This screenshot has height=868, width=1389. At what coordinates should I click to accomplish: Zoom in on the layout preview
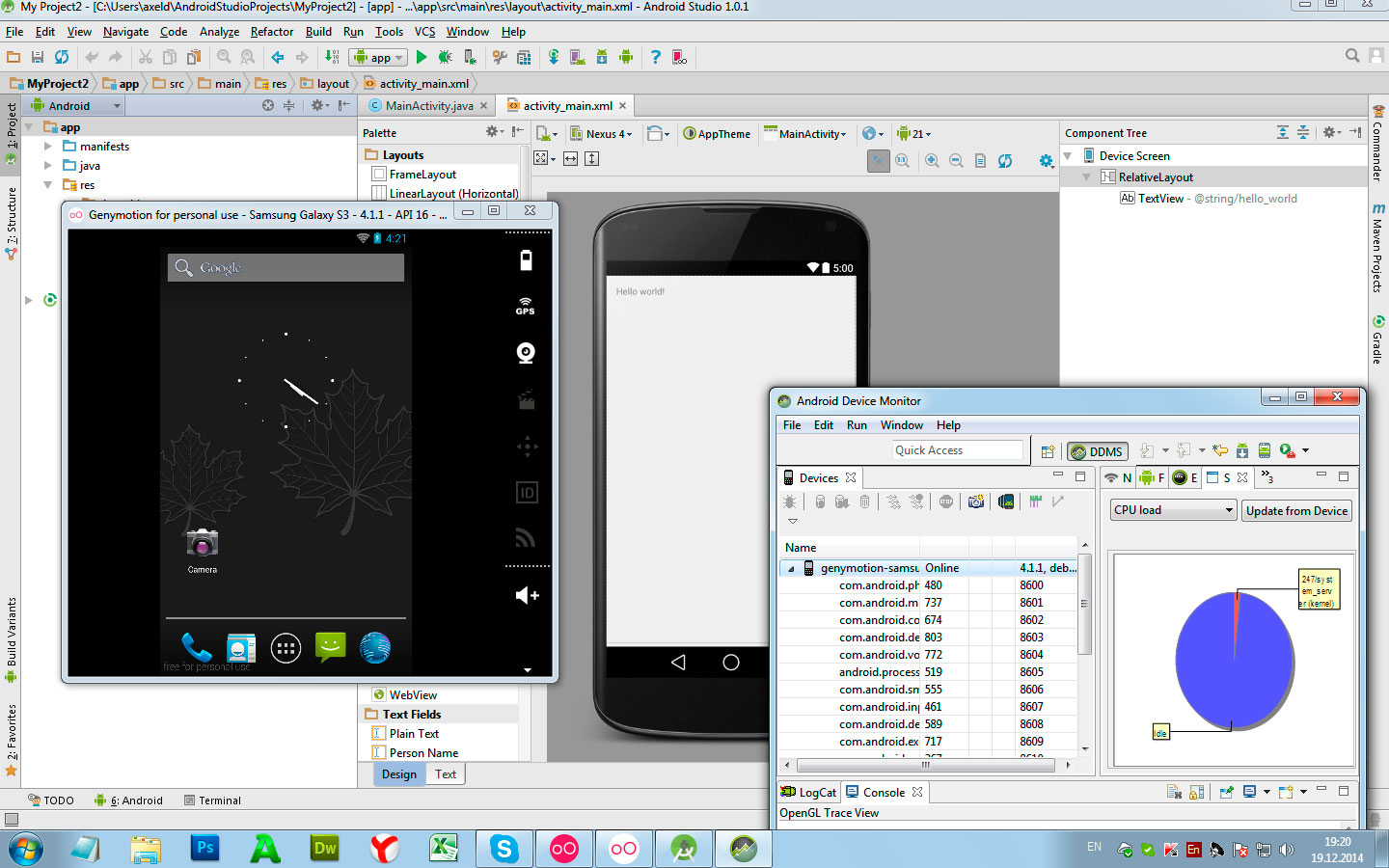click(932, 161)
